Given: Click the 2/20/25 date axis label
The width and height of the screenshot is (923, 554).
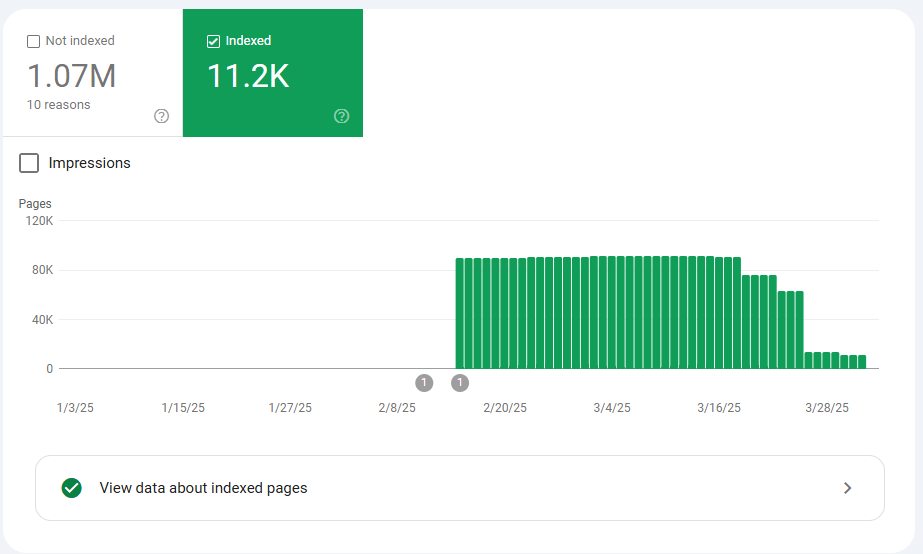Looking at the screenshot, I should 504,407.
